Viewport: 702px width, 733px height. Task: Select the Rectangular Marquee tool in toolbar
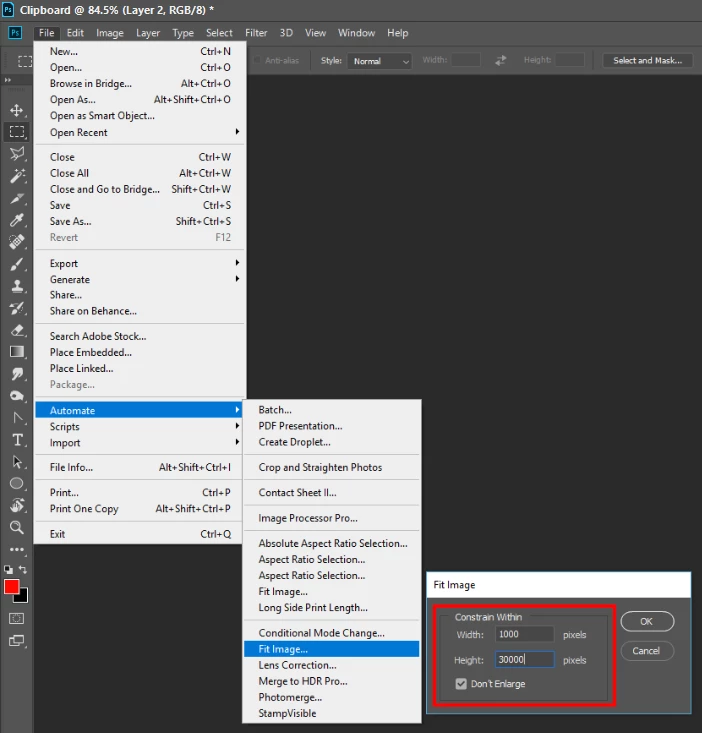(17, 132)
